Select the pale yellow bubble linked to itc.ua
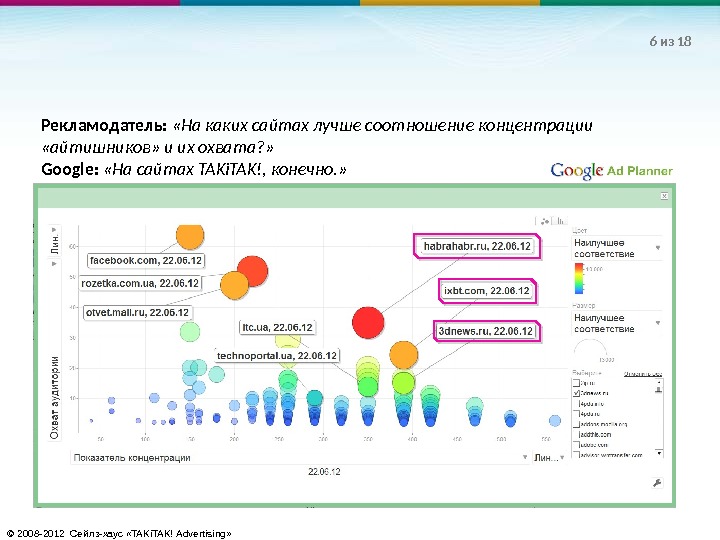Viewport: 720px width, 540px height. [x=288, y=341]
